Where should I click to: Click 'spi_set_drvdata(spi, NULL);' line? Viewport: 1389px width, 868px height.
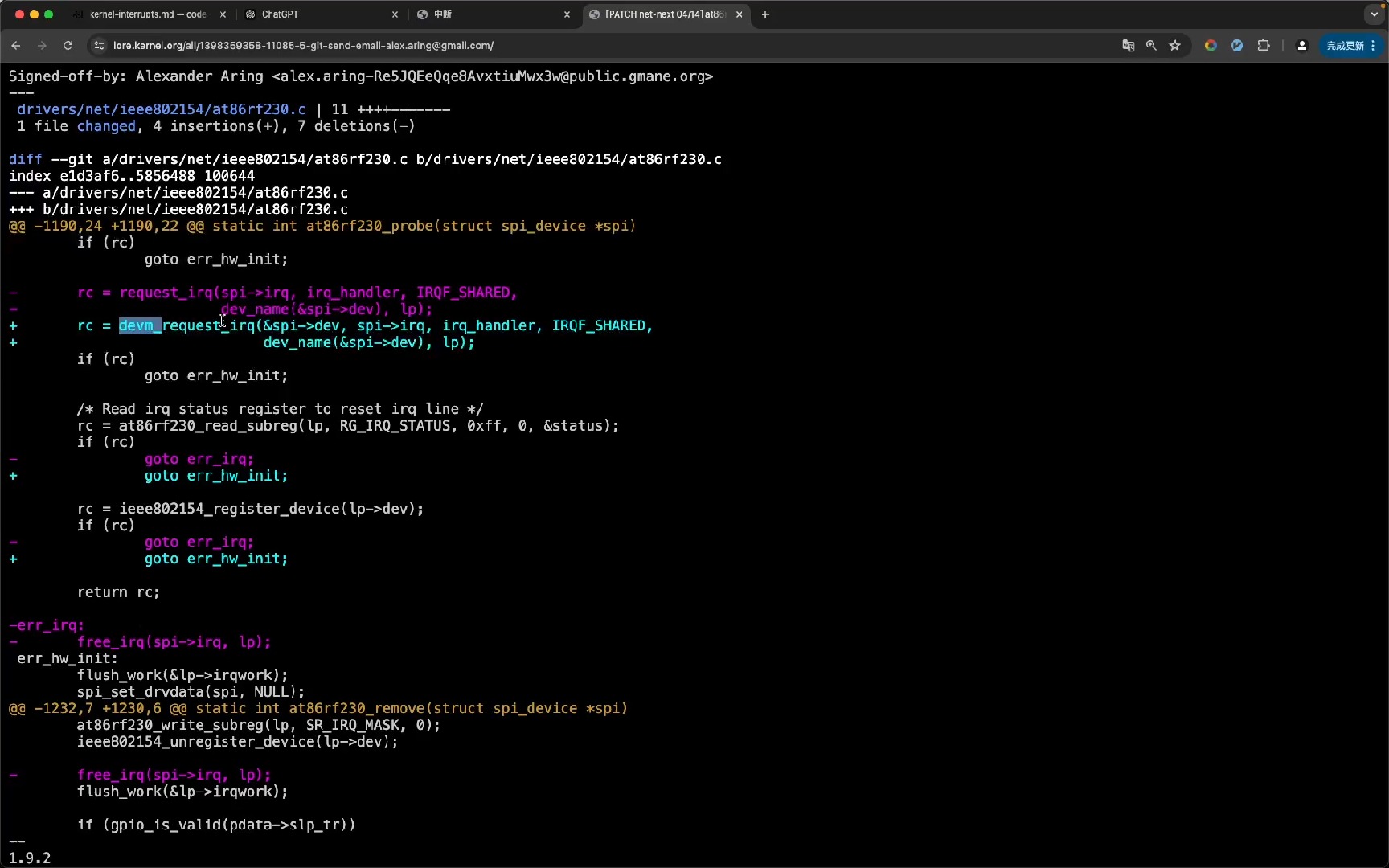coord(191,692)
